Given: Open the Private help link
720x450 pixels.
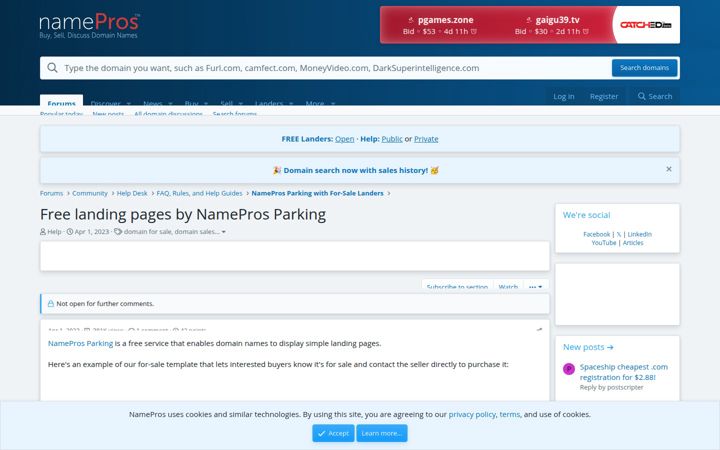Looking at the screenshot, I should pyautogui.click(x=426, y=139).
